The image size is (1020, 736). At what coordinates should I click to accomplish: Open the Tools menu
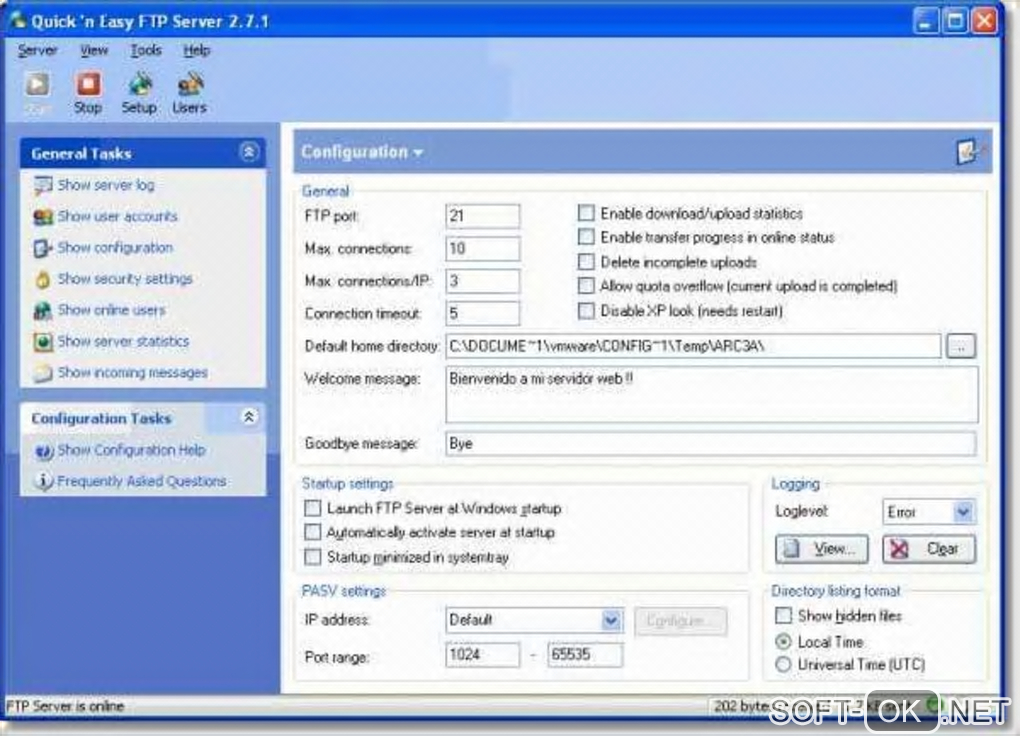click(146, 50)
